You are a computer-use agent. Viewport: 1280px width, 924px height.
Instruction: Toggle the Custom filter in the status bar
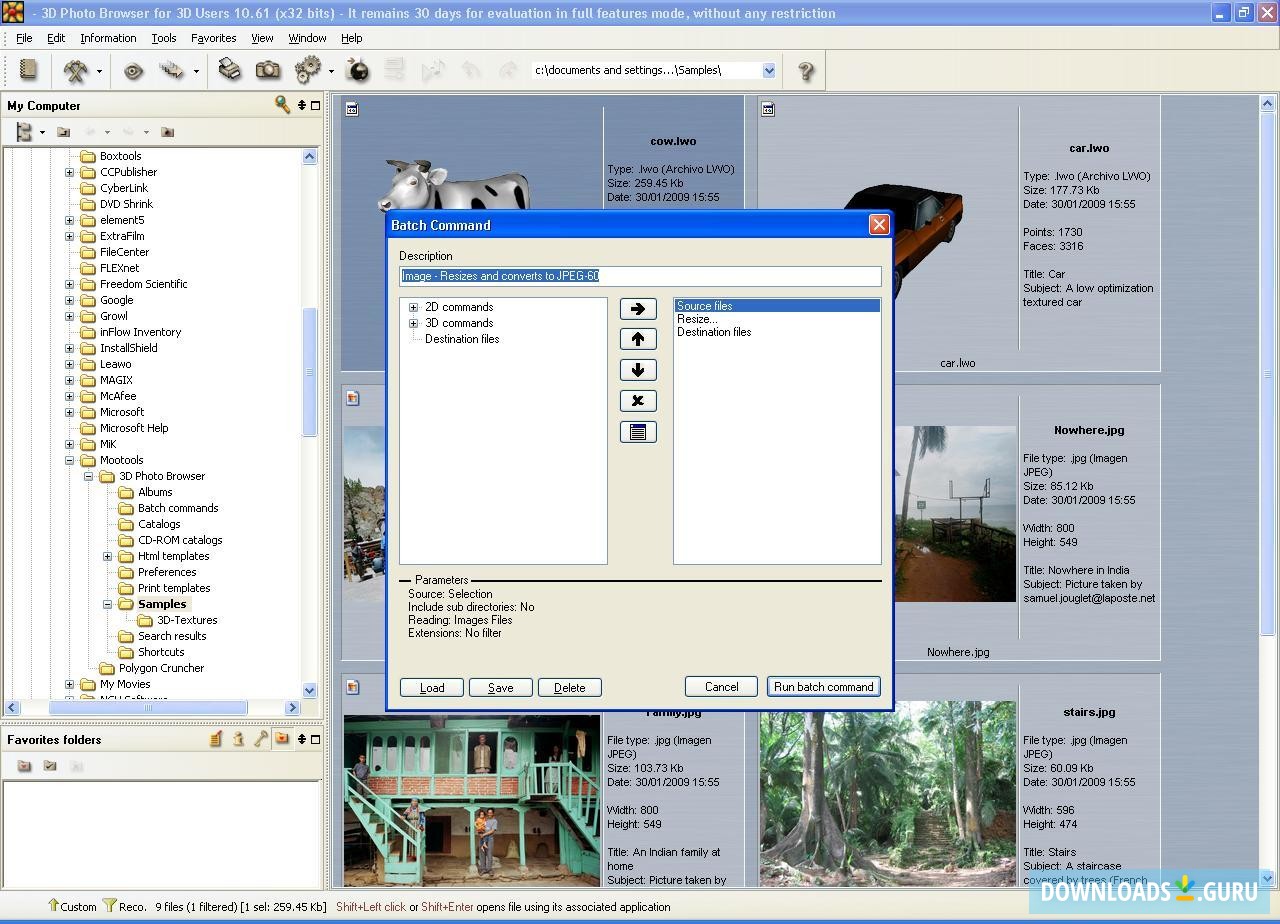72,907
